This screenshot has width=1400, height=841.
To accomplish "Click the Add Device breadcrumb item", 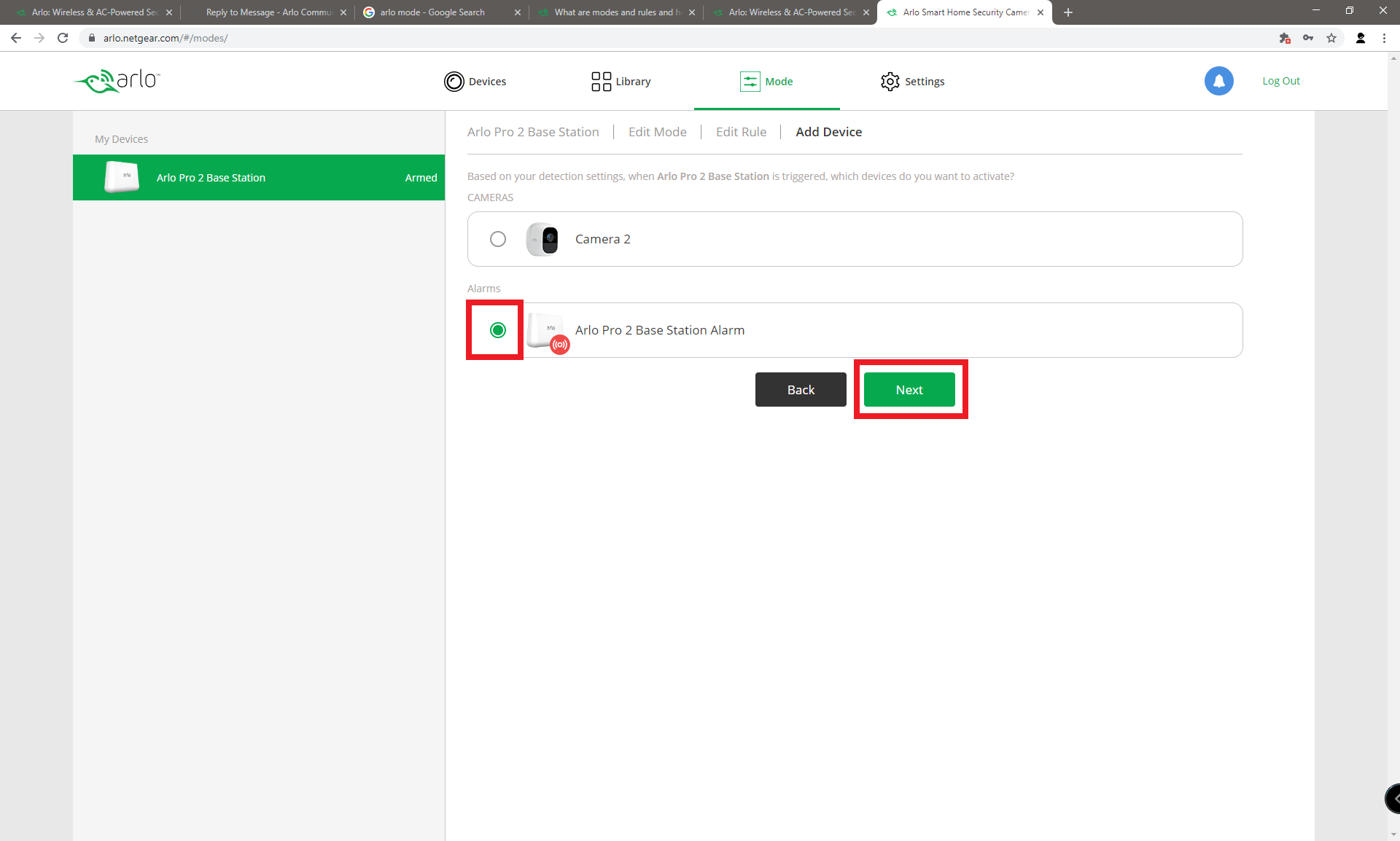I will click(829, 131).
